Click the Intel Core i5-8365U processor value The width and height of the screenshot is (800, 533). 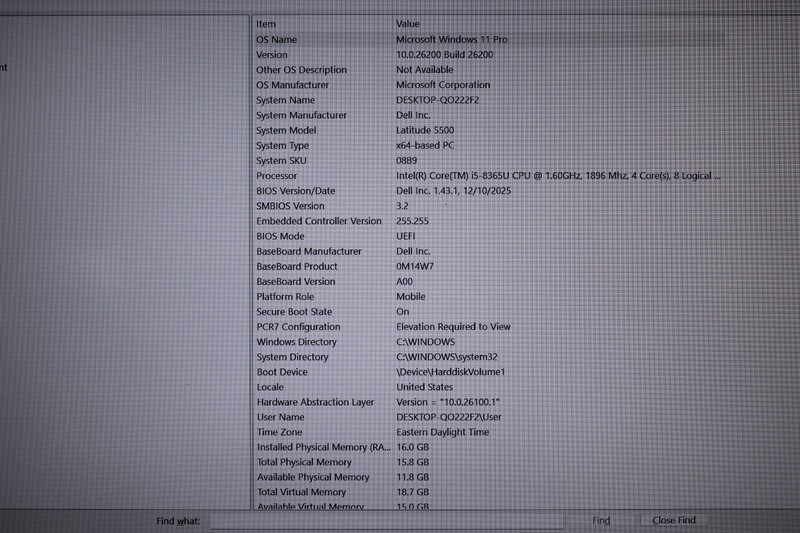pos(558,176)
